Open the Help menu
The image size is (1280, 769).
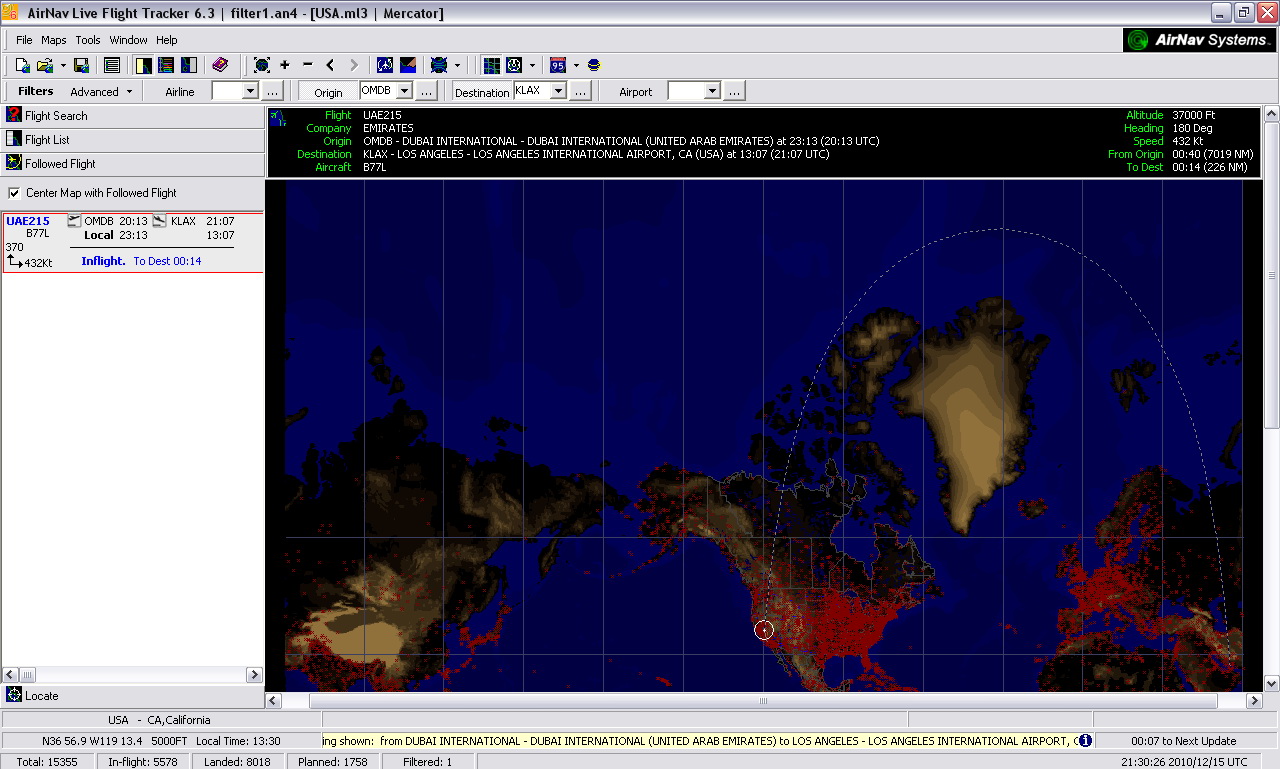[x=167, y=40]
